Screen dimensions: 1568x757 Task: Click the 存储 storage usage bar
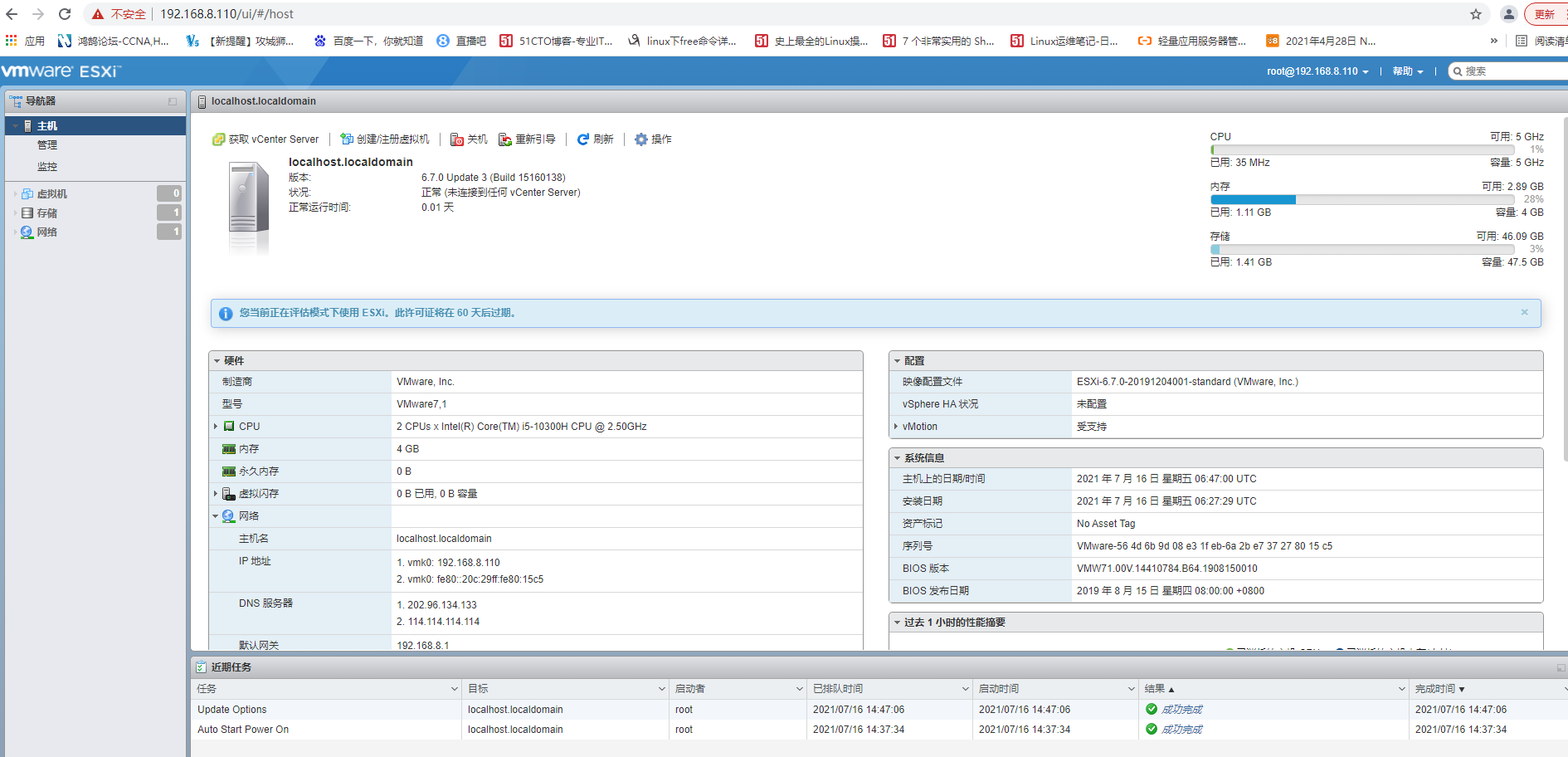pos(1361,250)
